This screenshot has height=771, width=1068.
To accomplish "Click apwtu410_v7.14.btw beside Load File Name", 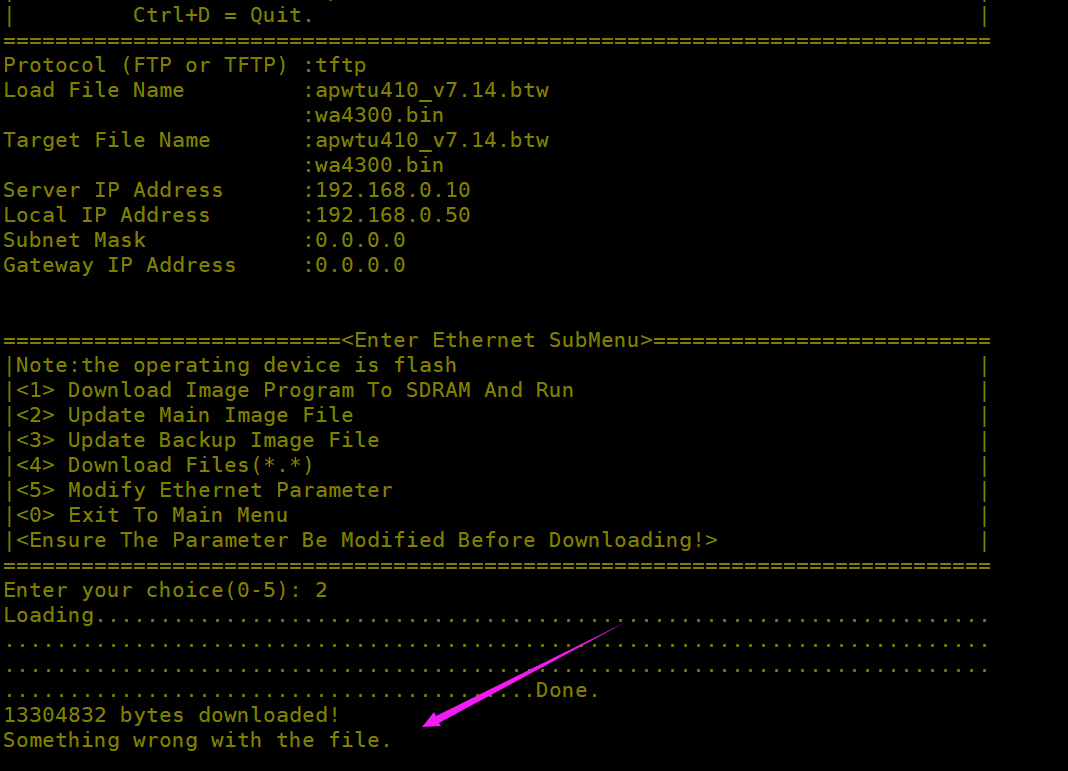I will 432,90.
